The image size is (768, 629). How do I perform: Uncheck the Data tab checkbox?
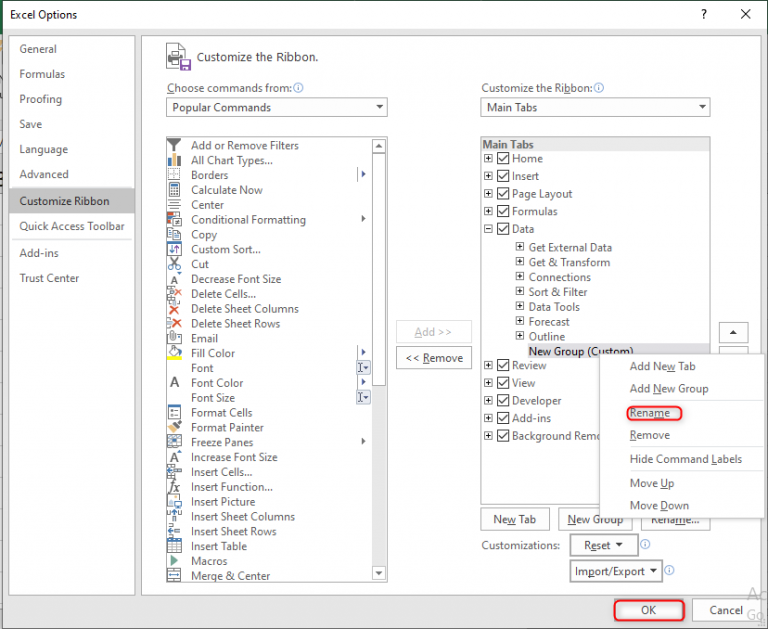[503, 229]
